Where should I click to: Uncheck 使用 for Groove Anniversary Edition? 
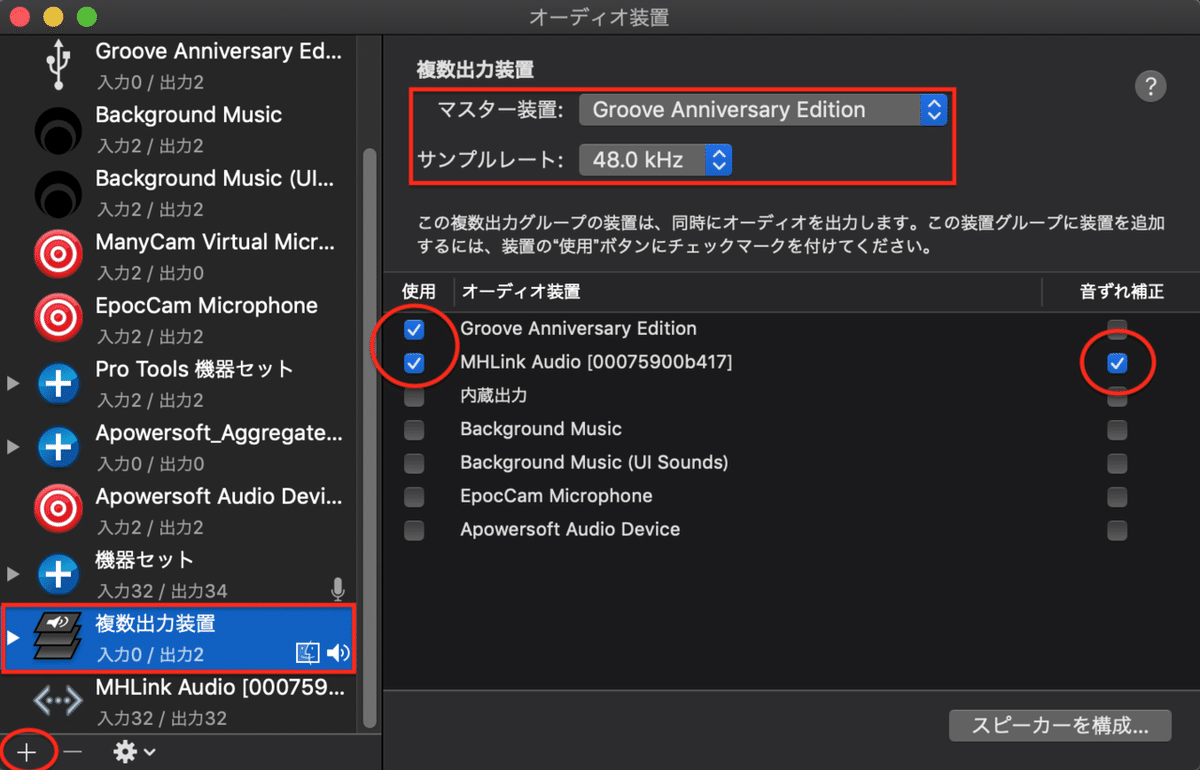click(414, 329)
